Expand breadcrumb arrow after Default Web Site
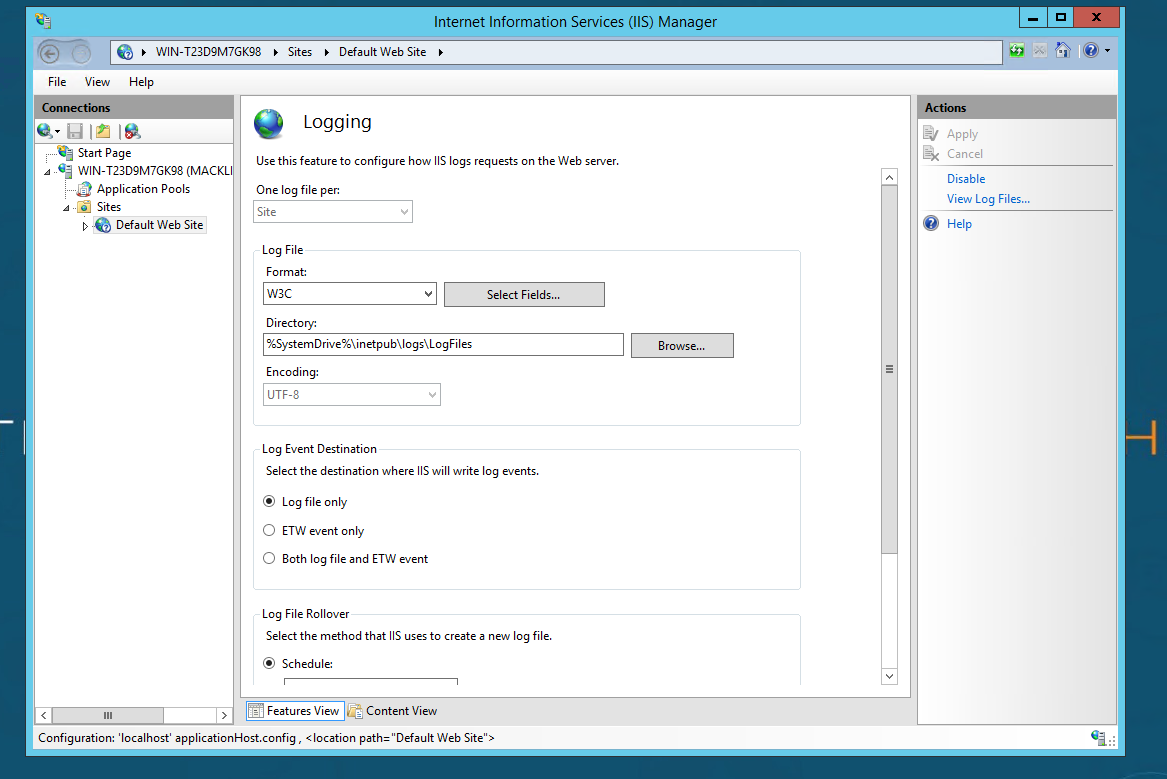 pyautogui.click(x=441, y=52)
